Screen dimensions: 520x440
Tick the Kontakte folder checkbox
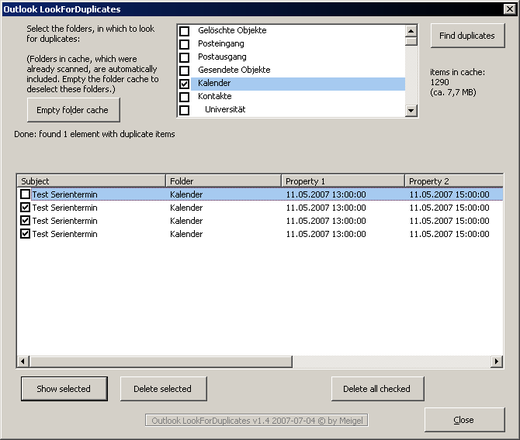(184, 97)
